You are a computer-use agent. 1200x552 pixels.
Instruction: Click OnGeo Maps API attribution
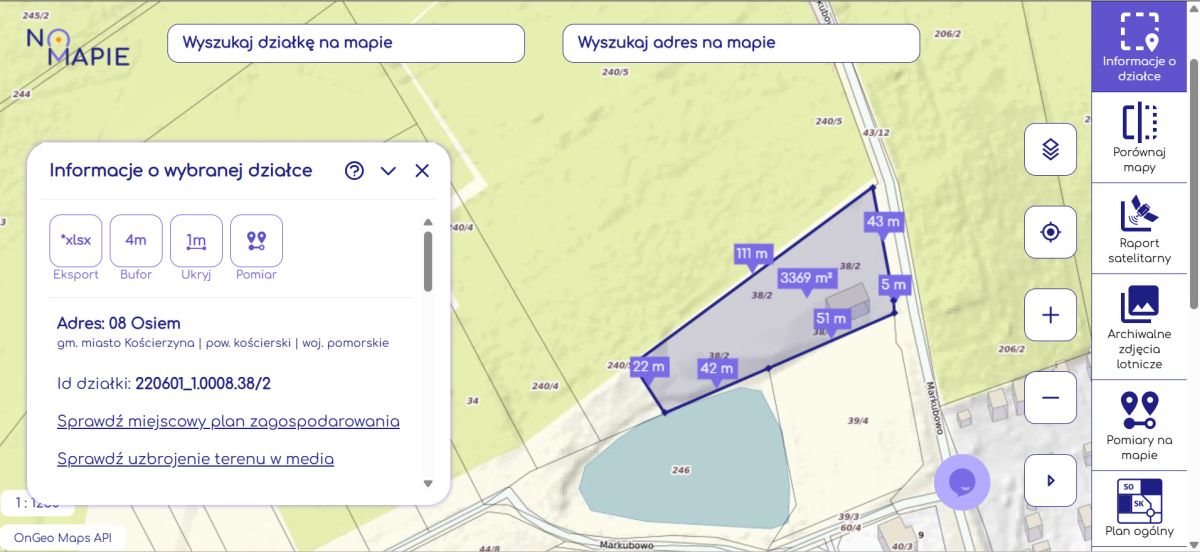point(63,538)
